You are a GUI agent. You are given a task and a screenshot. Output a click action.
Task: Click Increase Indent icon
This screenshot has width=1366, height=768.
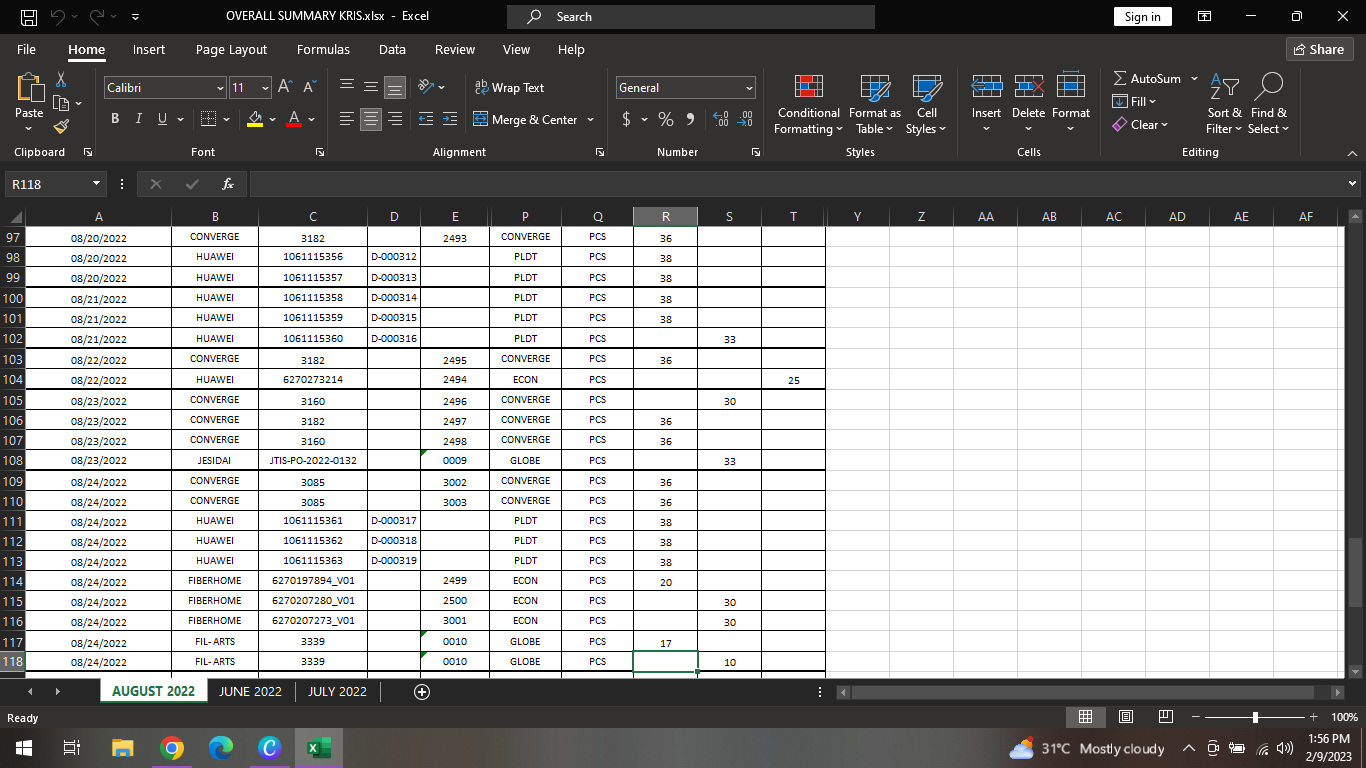click(x=450, y=120)
